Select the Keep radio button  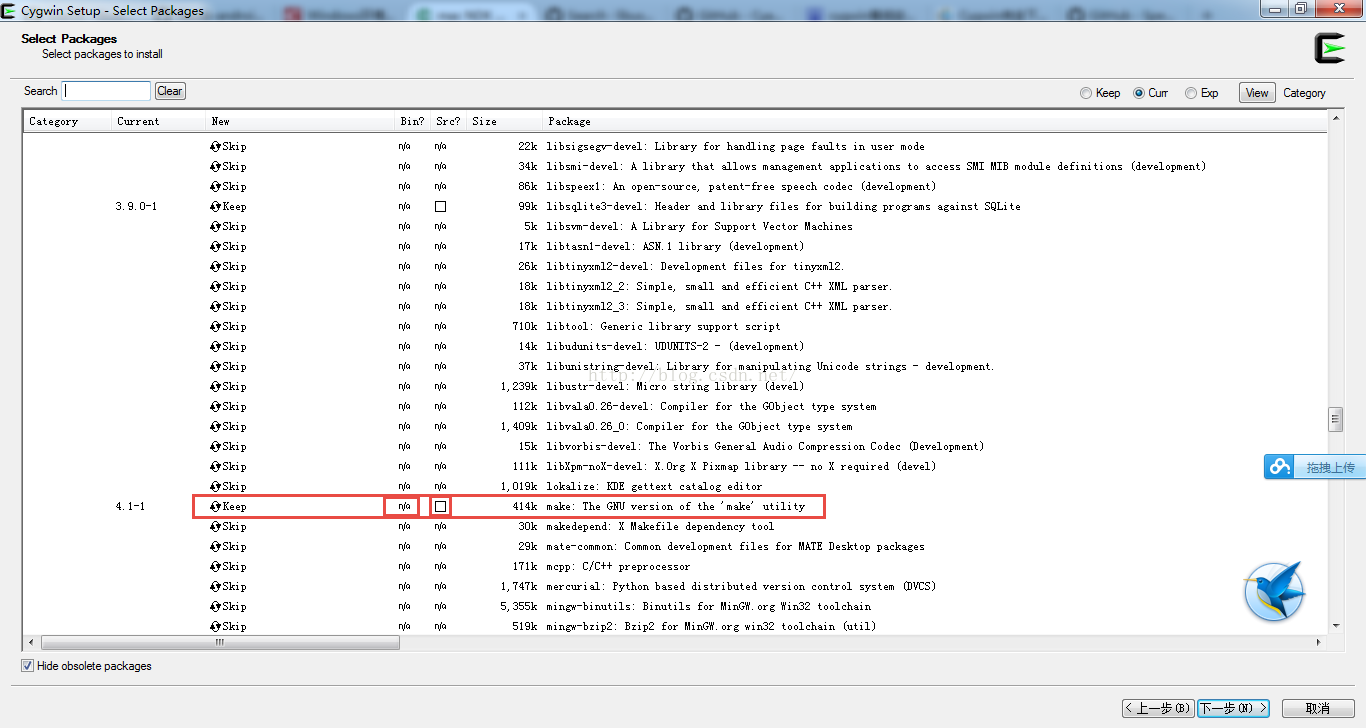pos(1086,93)
